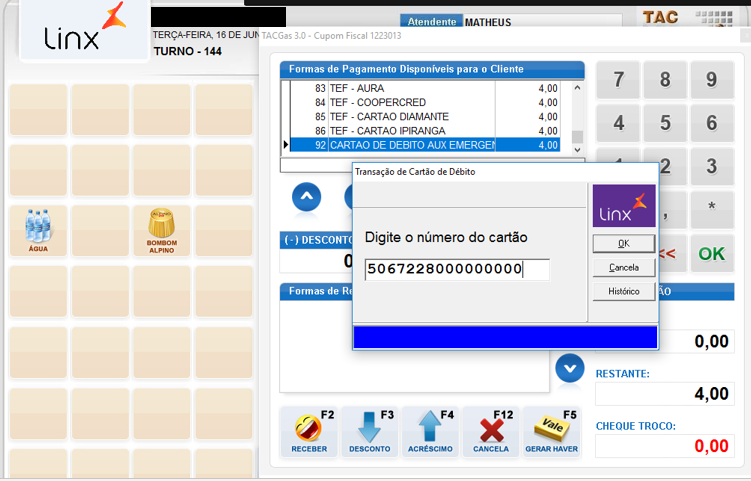Click the green OK keypad button
This screenshot has height=481, width=751.
(x=712, y=253)
